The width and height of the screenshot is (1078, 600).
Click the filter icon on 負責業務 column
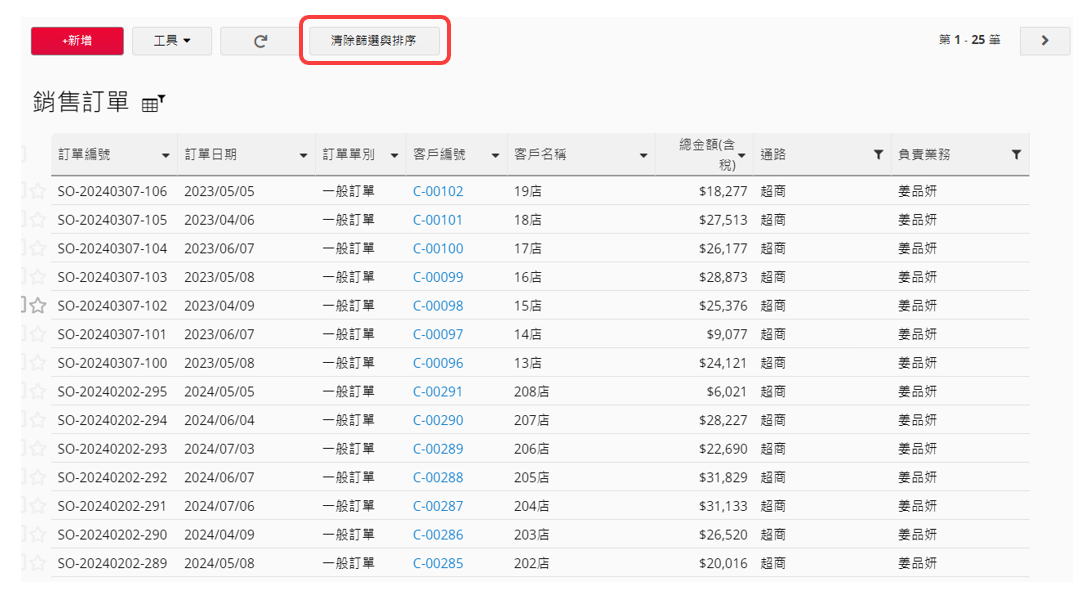click(1016, 155)
